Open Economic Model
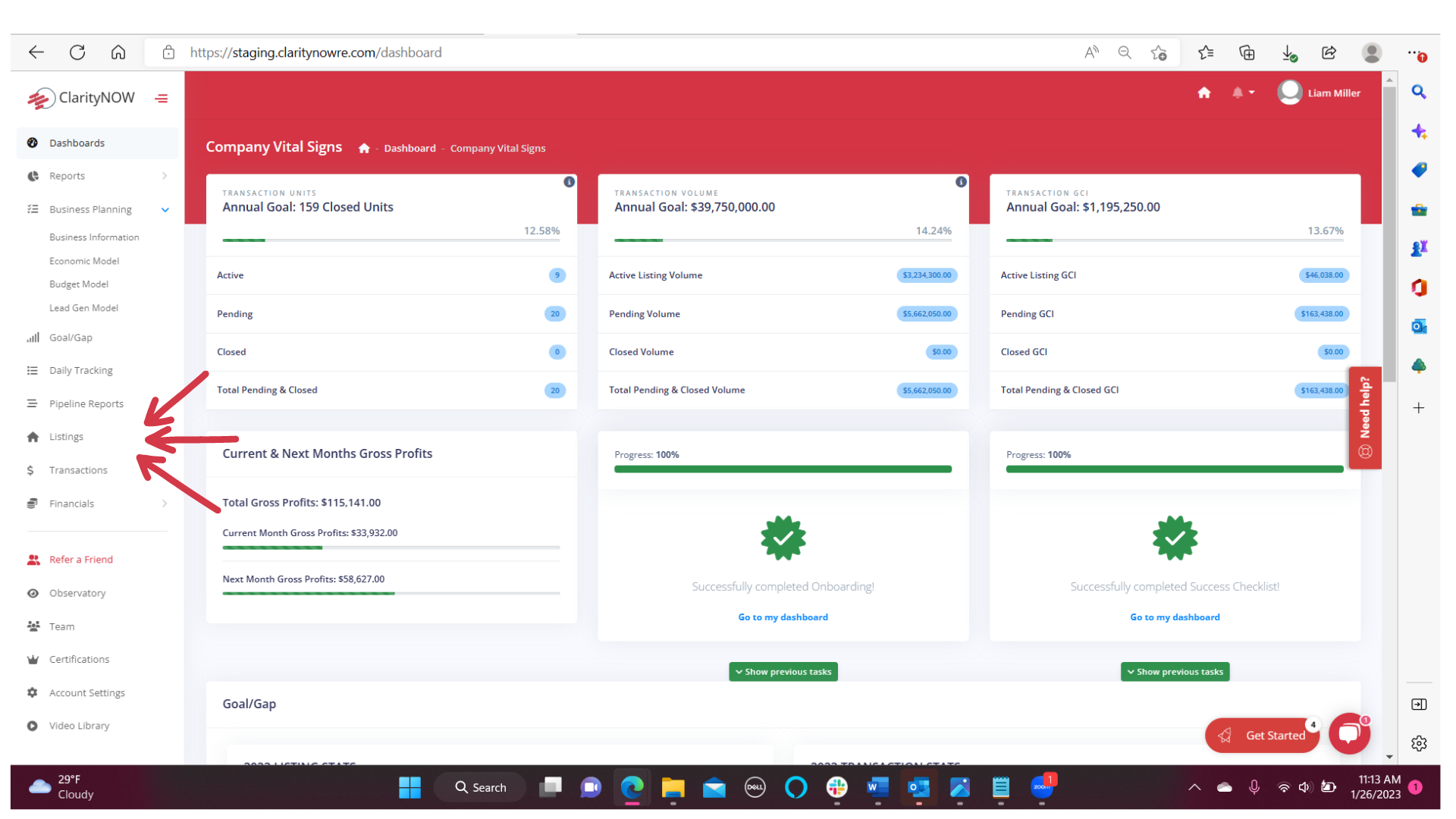Viewport: 1456px width, 819px height. pyautogui.click(x=84, y=261)
